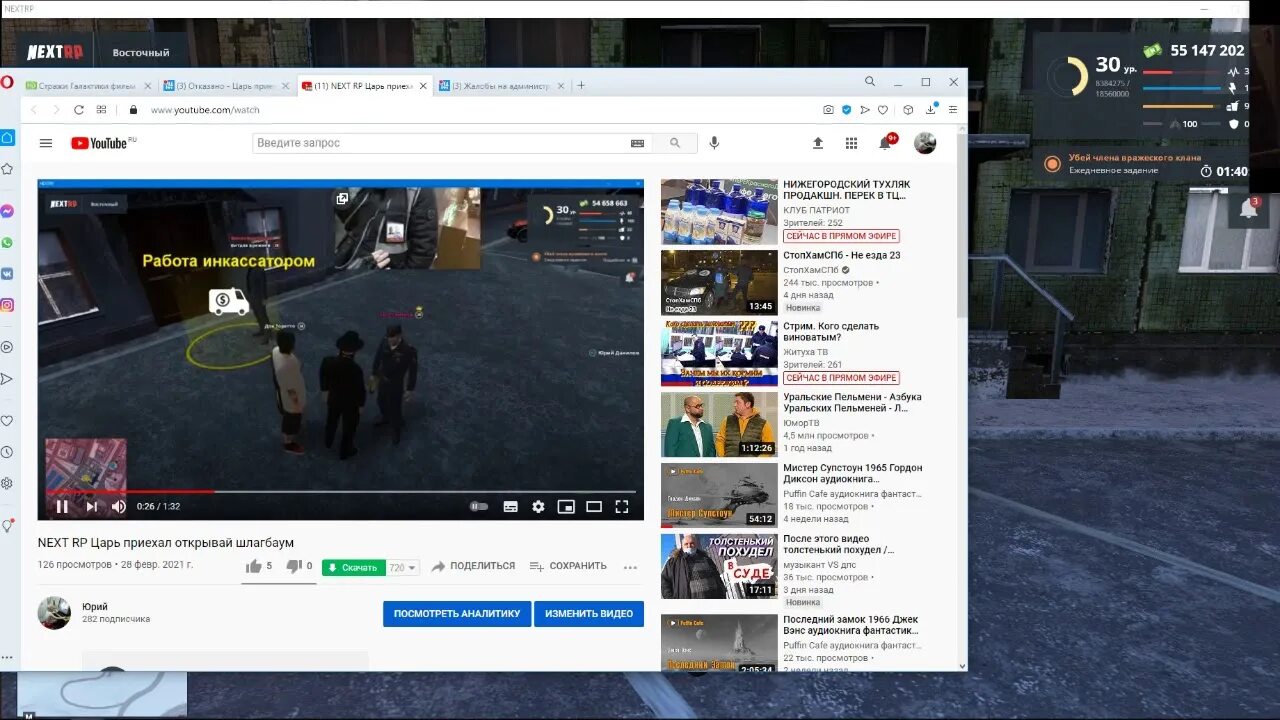Open the YouTube hamburger guide menu
The height and width of the screenshot is (720, 1280).
(46, 143)
